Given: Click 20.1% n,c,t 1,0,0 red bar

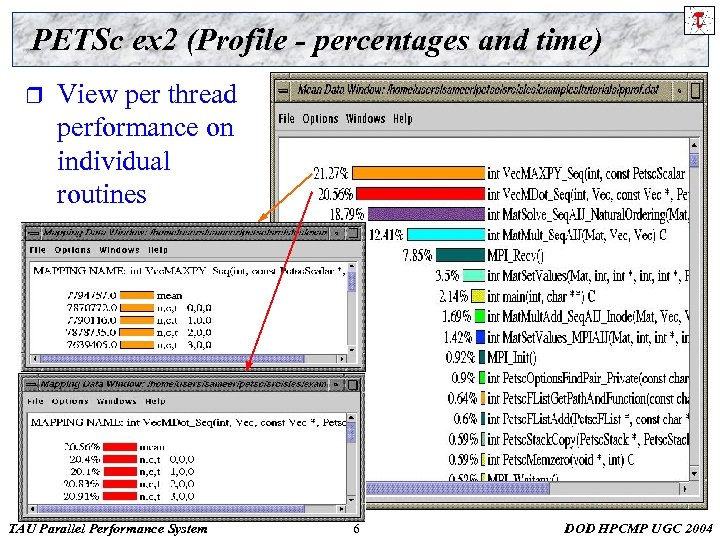Looking at the screenshot, I should coord(120,472).
